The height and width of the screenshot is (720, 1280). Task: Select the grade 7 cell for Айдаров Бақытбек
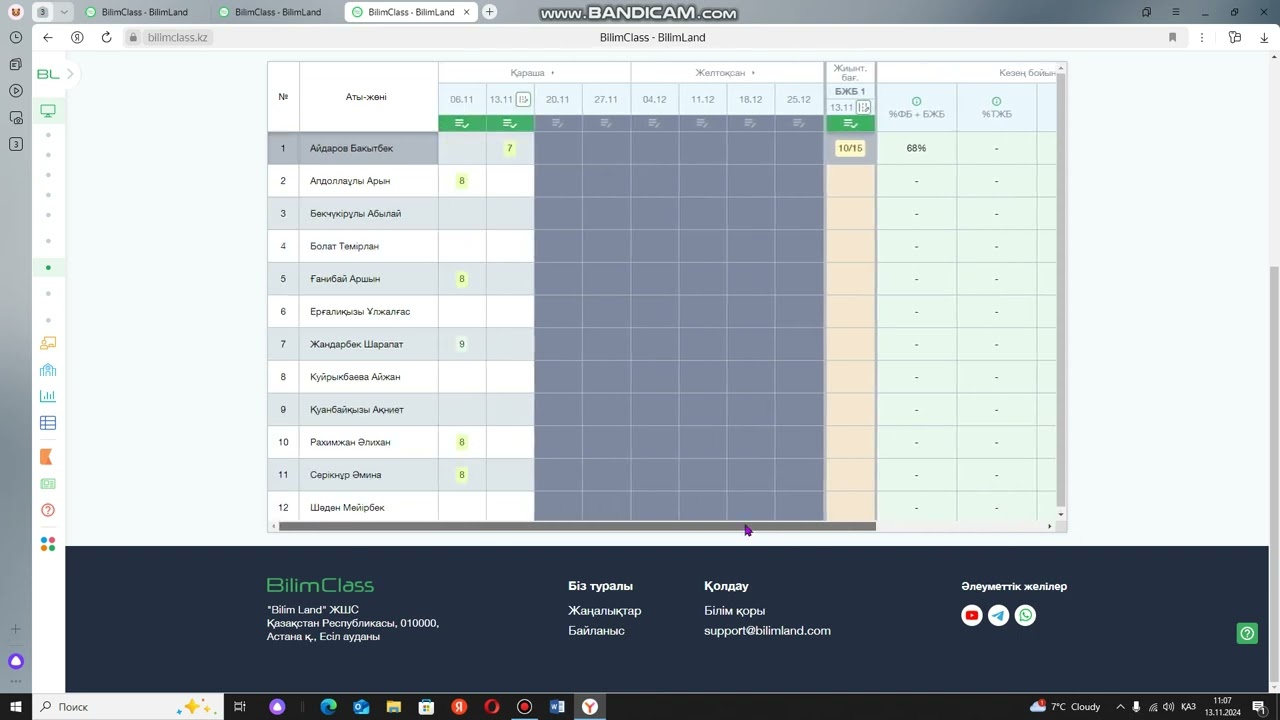510,148
